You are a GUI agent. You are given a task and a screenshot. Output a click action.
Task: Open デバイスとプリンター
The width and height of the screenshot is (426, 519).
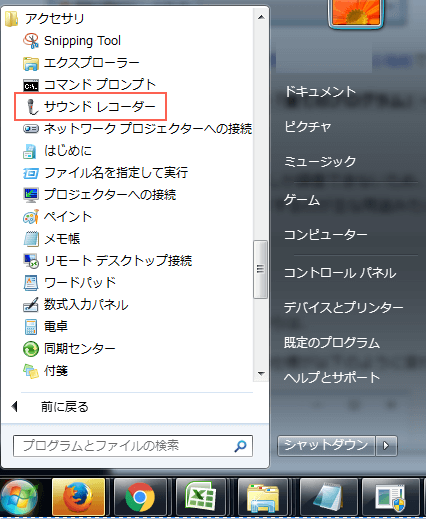click(344, 308)
